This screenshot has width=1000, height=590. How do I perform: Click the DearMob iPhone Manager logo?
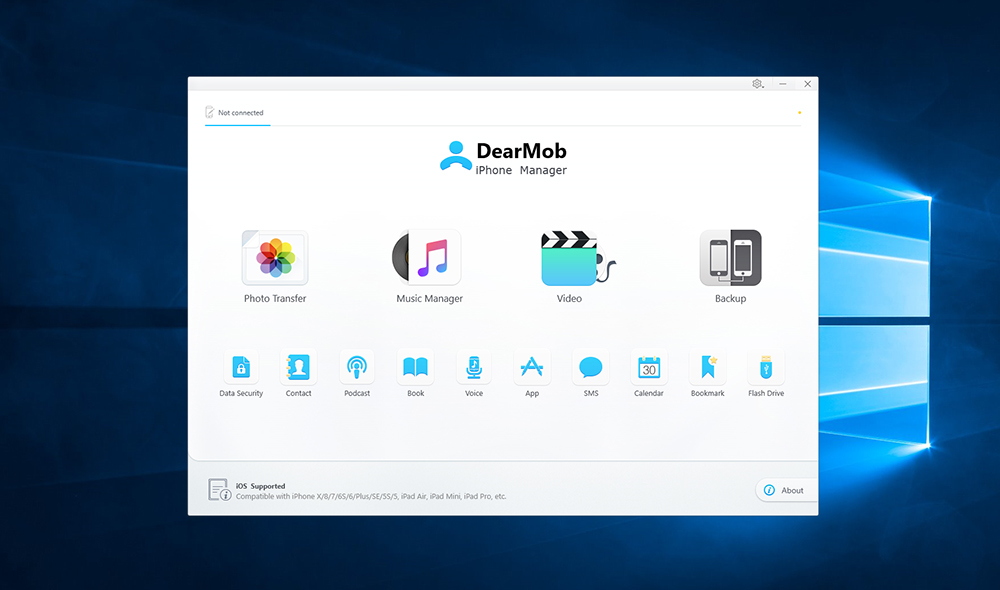[x=503, y=158]
